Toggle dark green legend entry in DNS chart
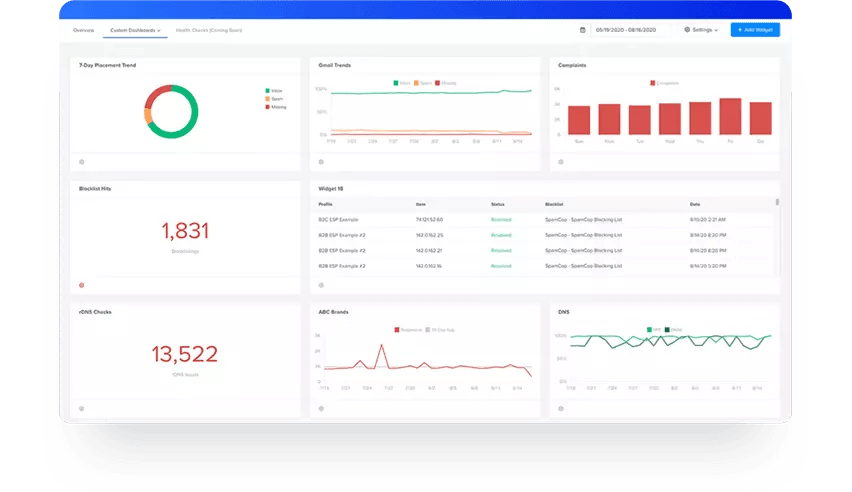Viewport: 852px width, 492px height. (674, 330)
